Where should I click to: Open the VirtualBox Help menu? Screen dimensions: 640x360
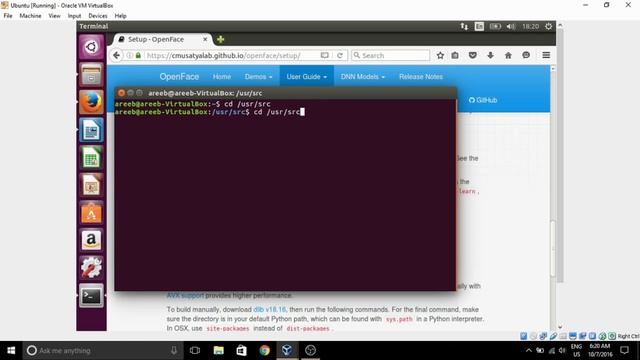click(x=120, y=16)
